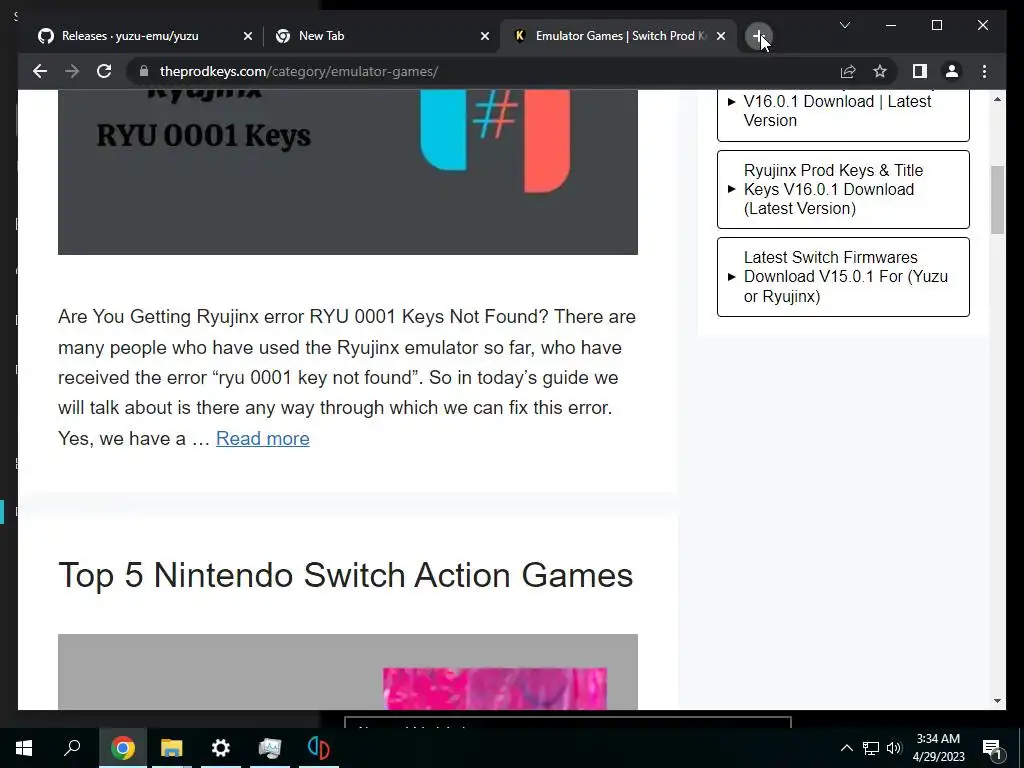Show hidden system tray icons
The image size is (1024, 768).
[846, 748]
